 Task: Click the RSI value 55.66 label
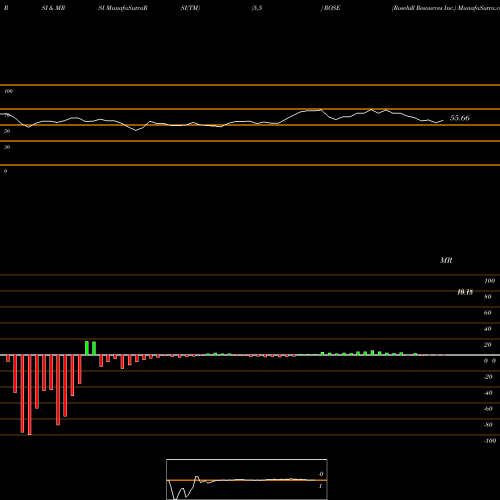[460, 118]
